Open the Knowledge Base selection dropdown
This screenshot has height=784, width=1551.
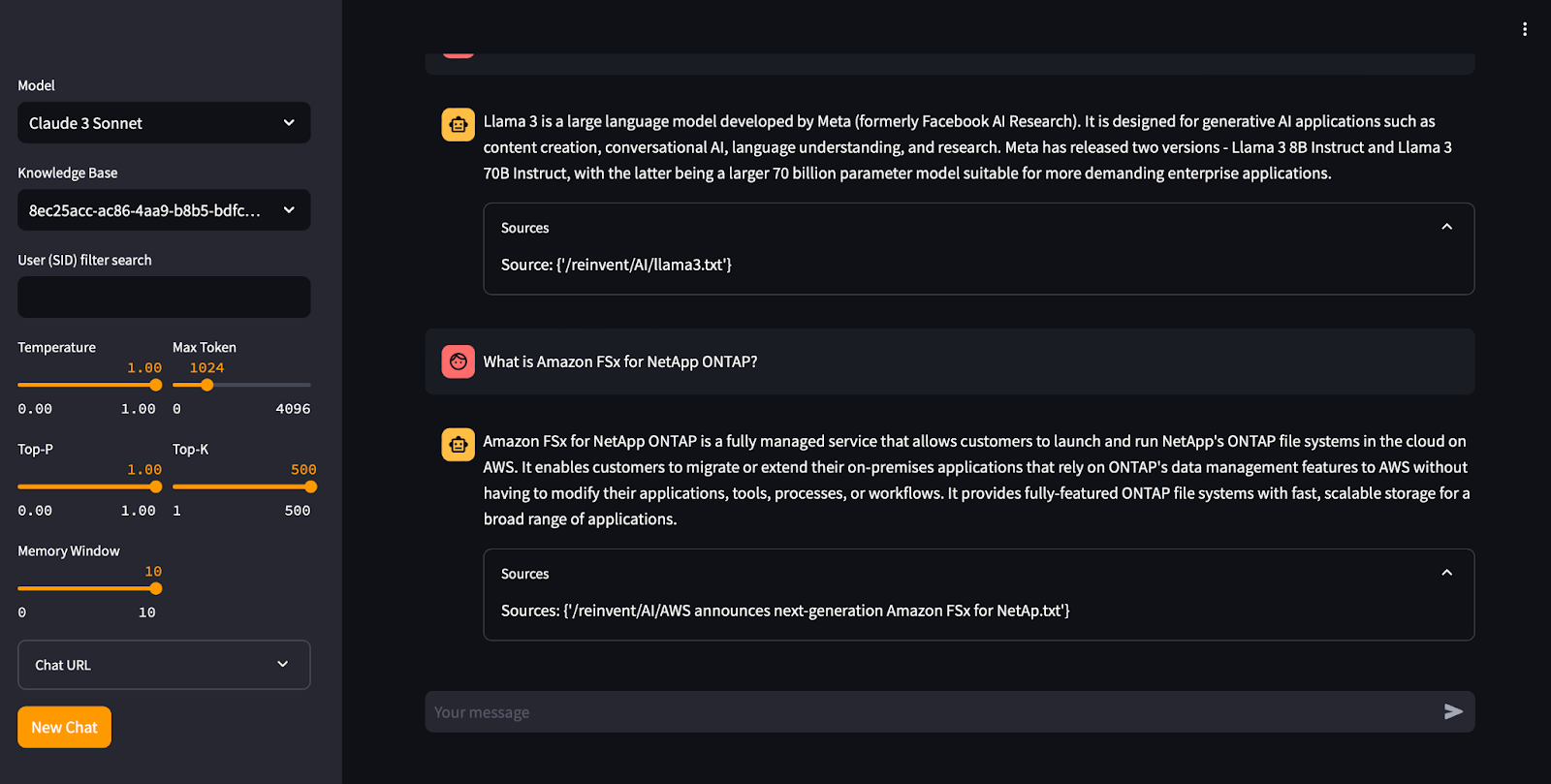coord(164,210)
